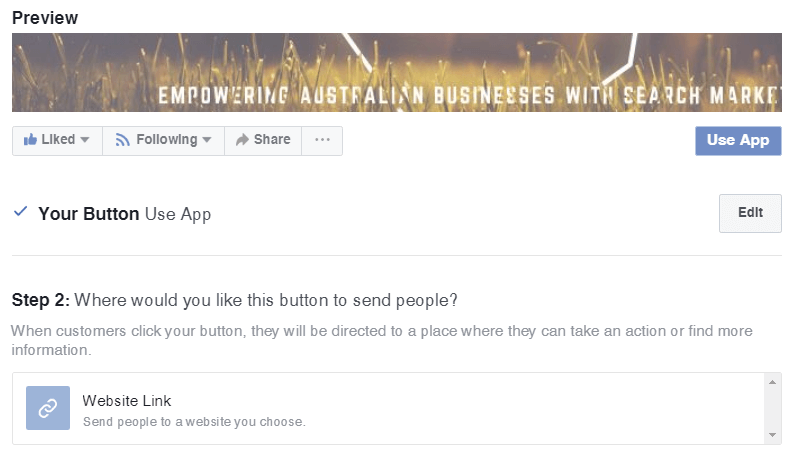798x456 pixels.
Task: Click the Website Link chain icon
Action: [x=48, y=408]
